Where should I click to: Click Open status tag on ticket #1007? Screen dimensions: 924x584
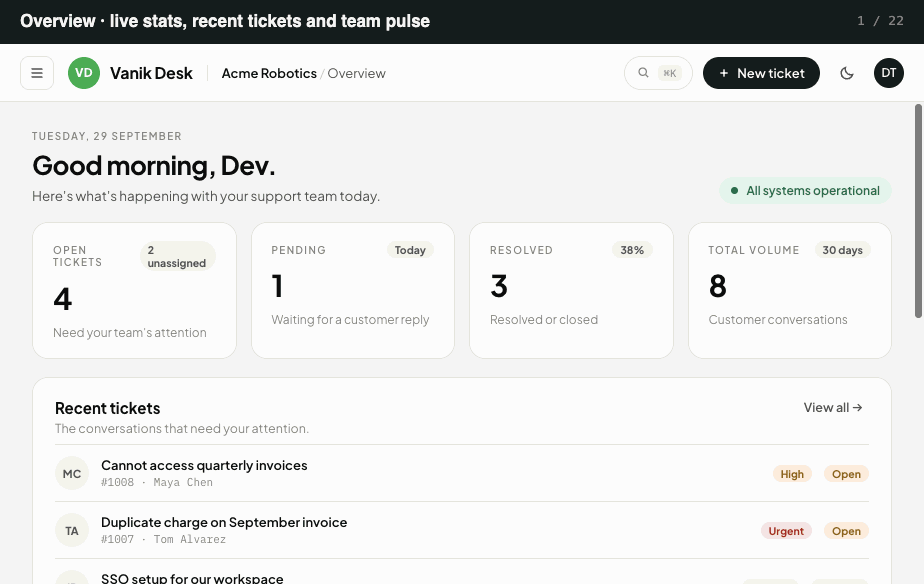[x=846, y=531]
